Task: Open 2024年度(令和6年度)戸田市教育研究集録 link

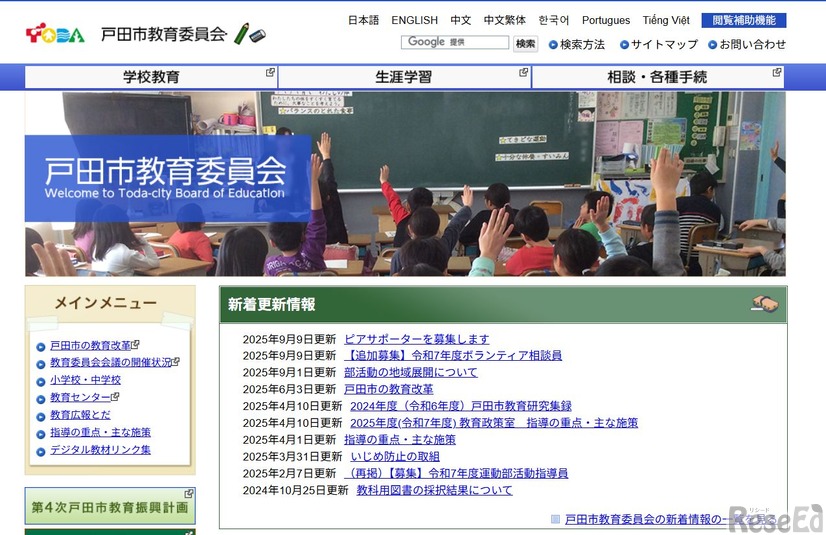Action: coord(461,406)
